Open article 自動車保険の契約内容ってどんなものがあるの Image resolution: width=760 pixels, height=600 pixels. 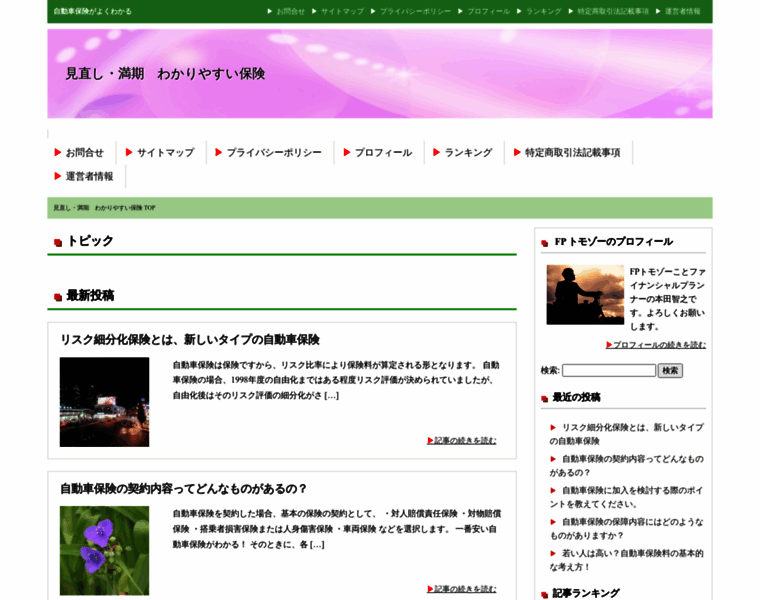click(184, 489)
